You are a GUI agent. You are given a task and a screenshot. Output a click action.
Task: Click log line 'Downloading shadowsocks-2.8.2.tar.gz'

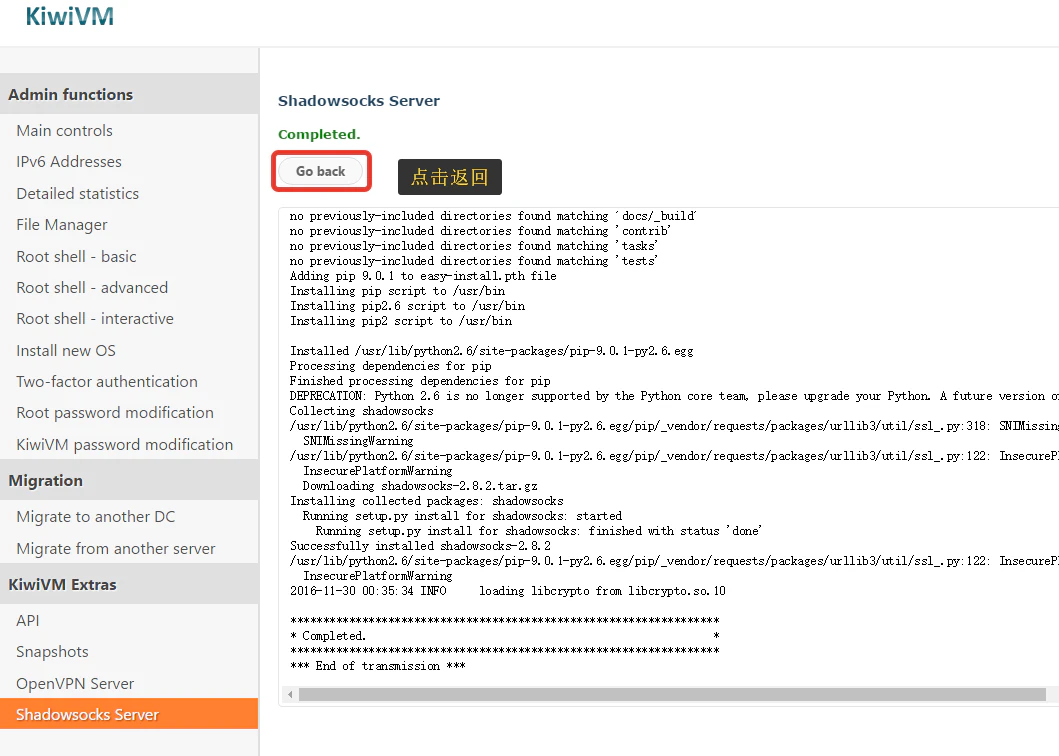(420, 486)
